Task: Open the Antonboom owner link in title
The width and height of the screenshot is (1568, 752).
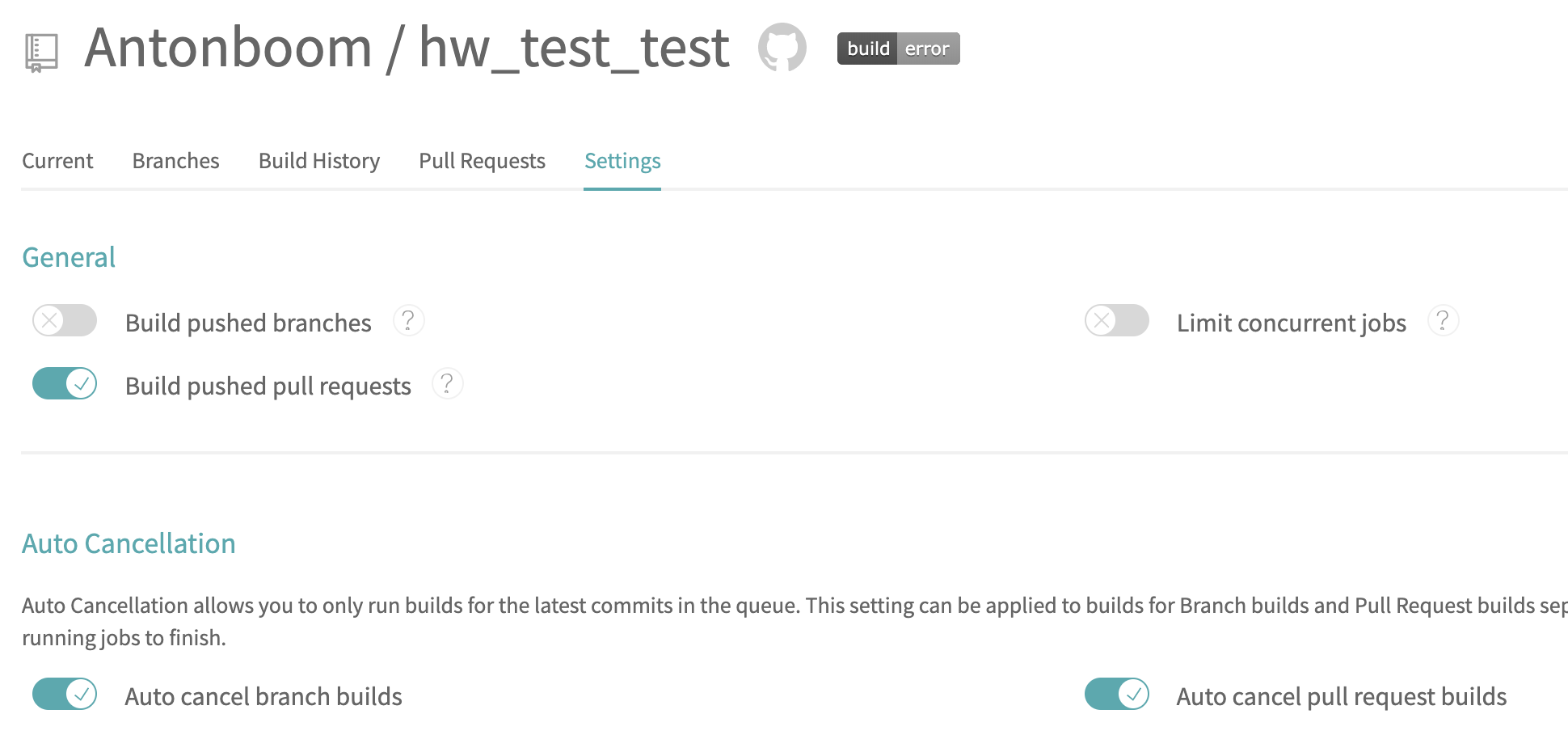Action: [x=228, y=47]
